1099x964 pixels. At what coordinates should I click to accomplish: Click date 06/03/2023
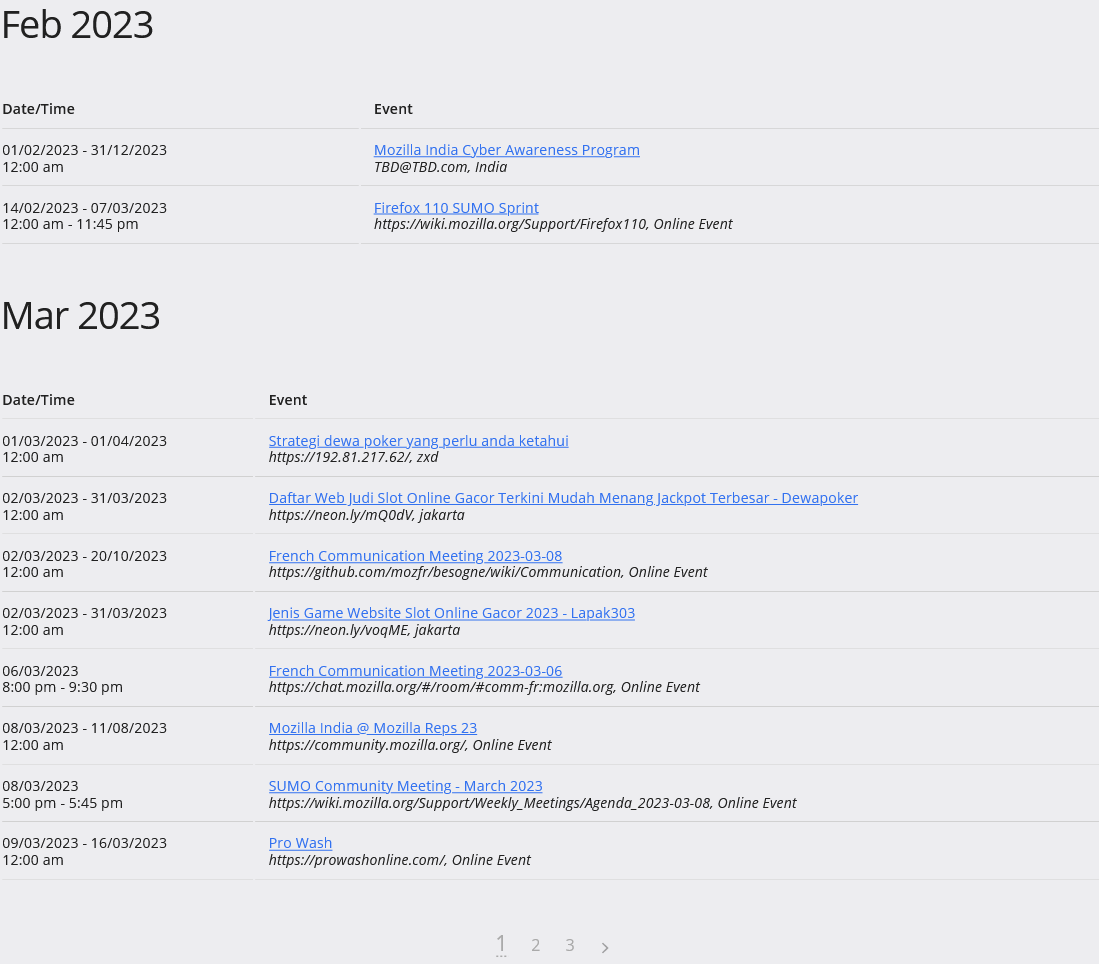[41, 671]
